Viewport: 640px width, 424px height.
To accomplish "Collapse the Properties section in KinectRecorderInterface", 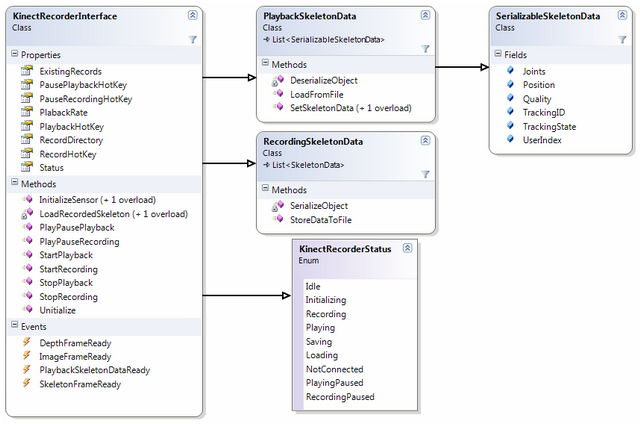I will [15, 54].
